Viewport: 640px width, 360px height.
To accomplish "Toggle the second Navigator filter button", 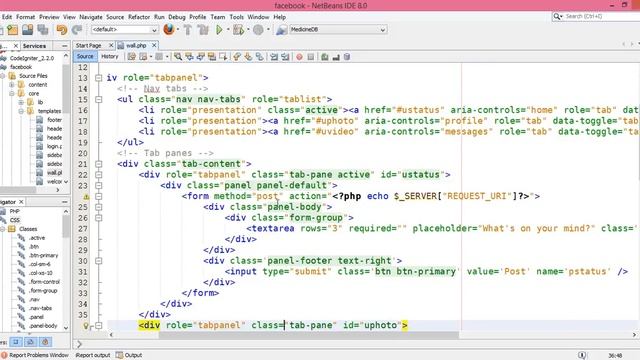I will coord(30,342).
